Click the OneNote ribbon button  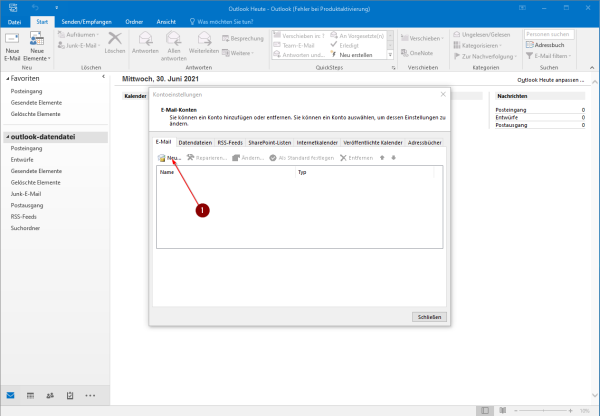pyautogui.click(x=417, y=53)
